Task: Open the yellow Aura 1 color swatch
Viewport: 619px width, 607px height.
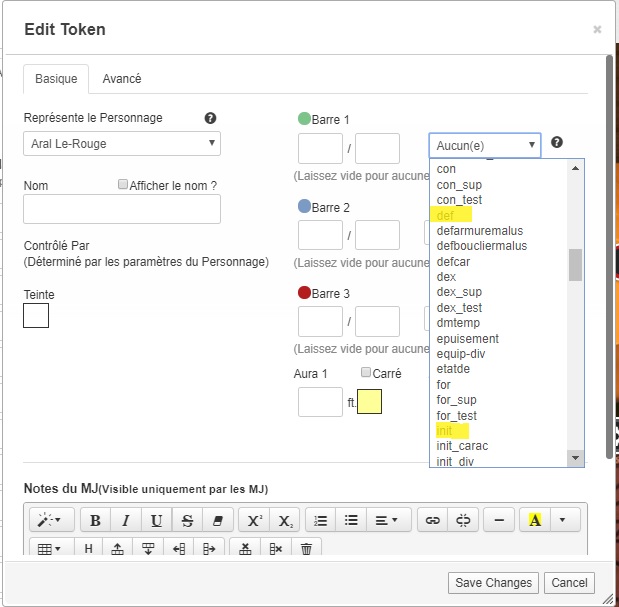Action: [x=369, y=402]
